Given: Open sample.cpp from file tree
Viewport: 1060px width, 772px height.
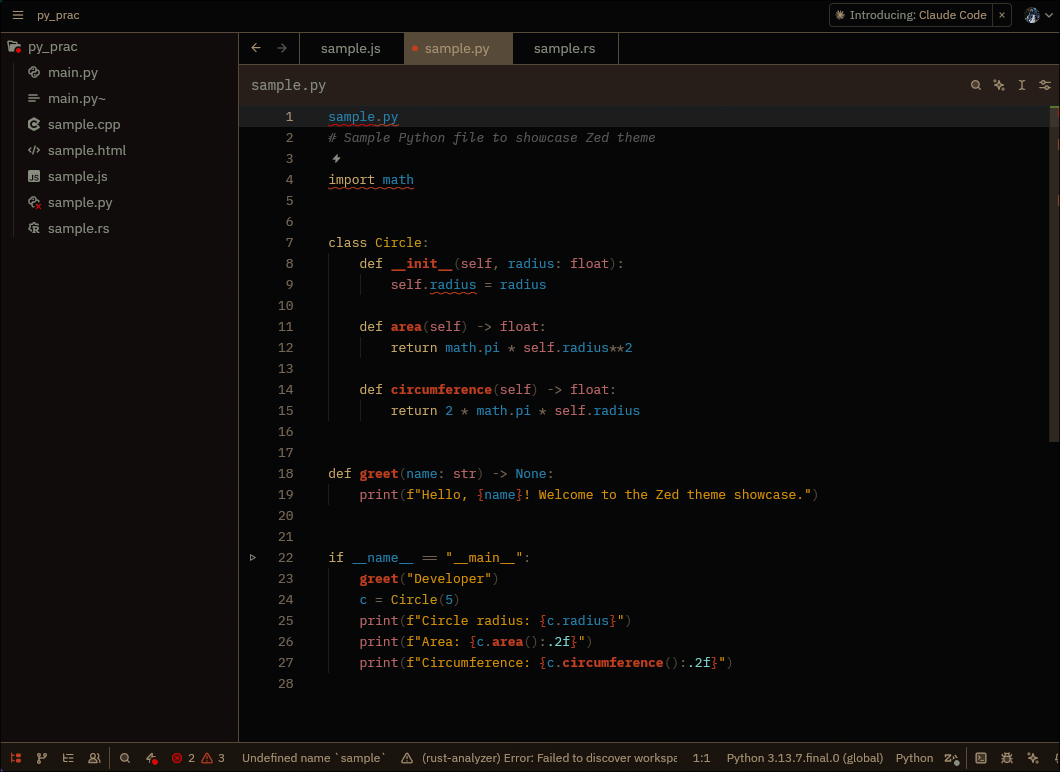Looking at the screenshot, I should (x=84, y=124).
